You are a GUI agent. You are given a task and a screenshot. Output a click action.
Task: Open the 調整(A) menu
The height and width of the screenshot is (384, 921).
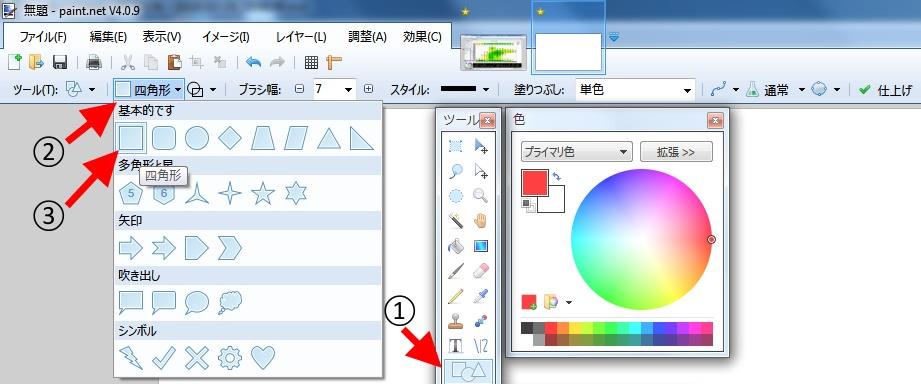coord(367,36)
